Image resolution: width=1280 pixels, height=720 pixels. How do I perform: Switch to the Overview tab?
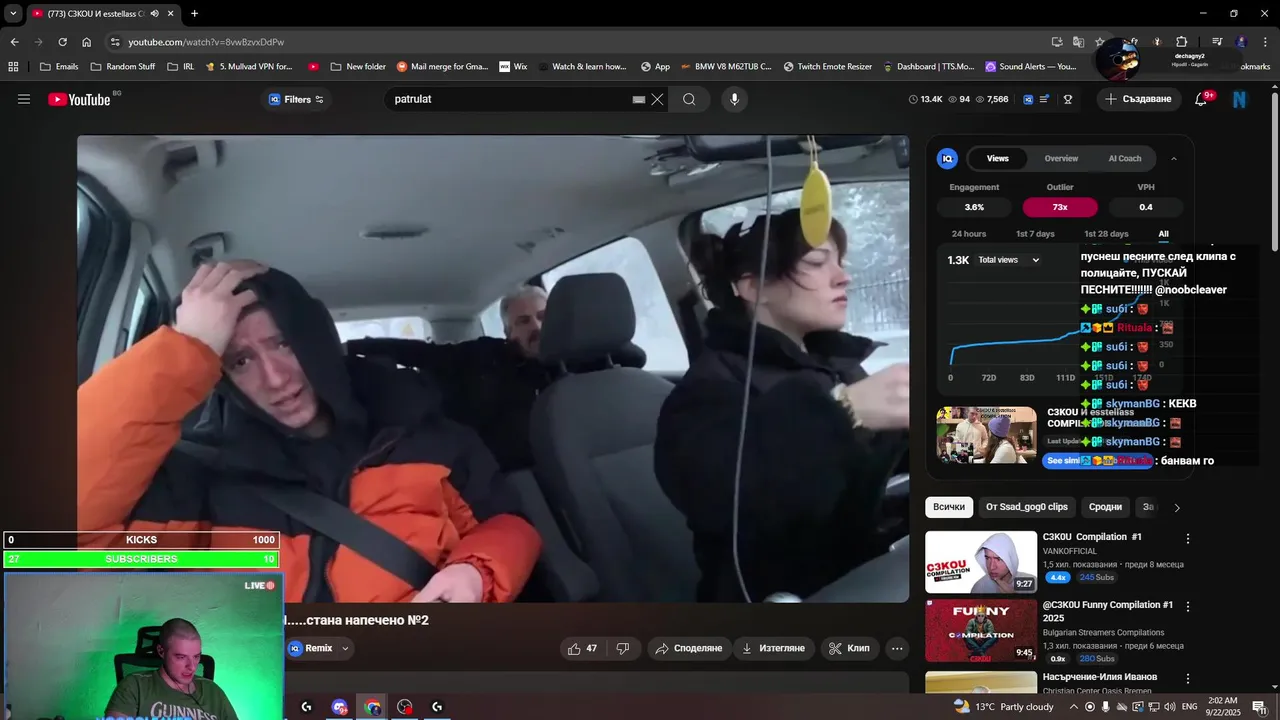click(x=1061, y=158)
